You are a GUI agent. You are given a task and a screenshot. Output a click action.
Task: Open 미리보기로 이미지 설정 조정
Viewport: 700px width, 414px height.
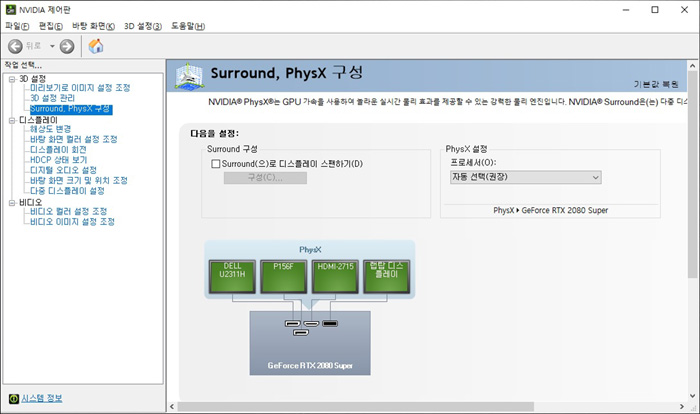pos(80,88)
